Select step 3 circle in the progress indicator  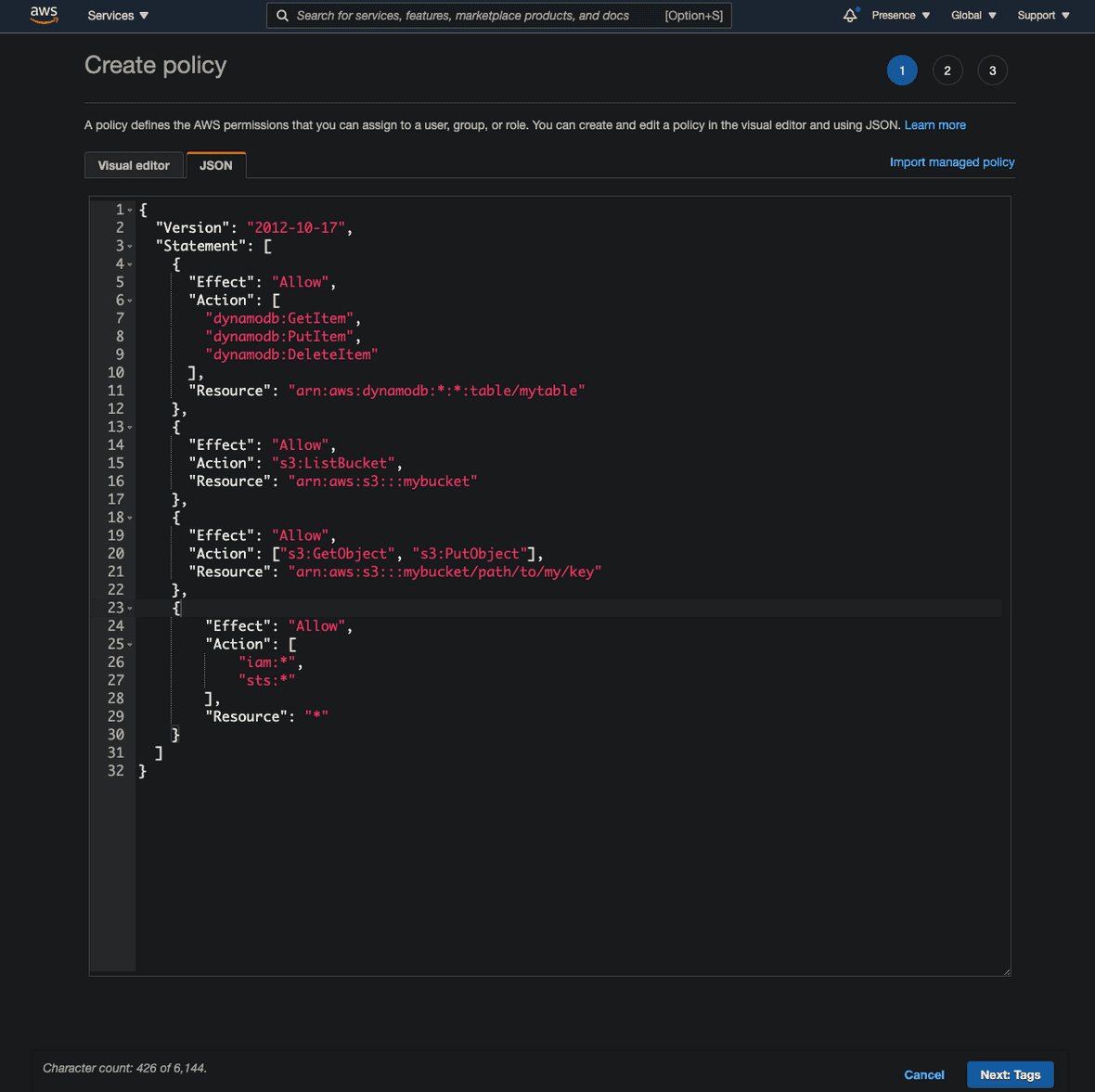click(x=992, y=70)
